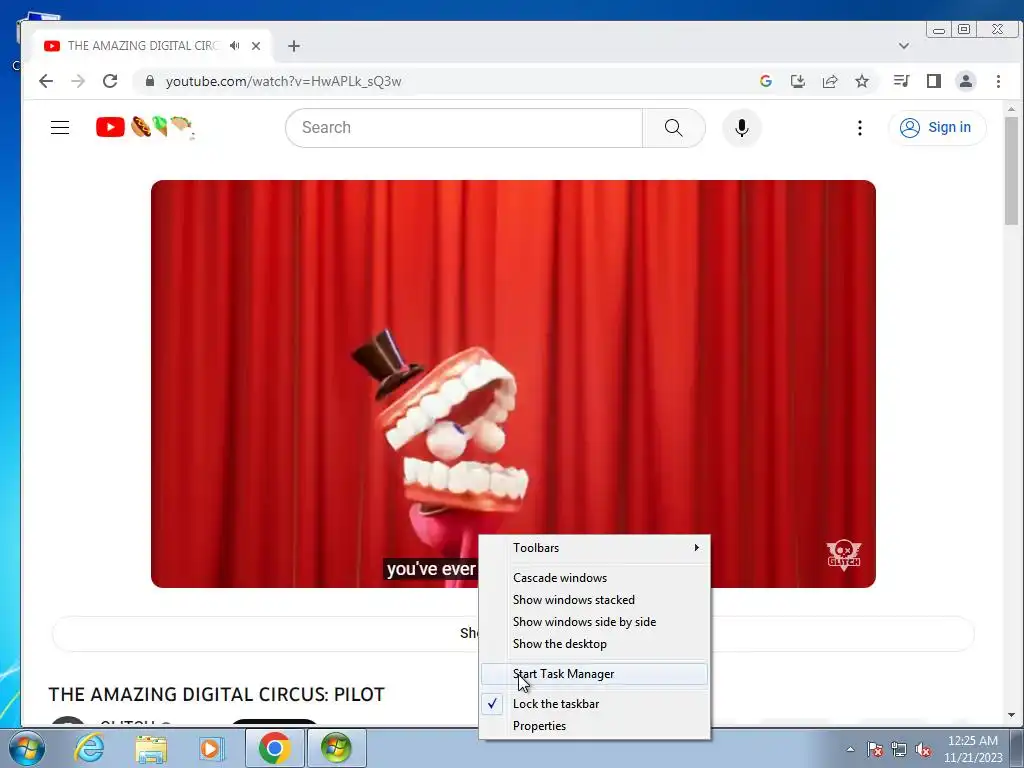Image resolution: width=1024 pixels, height=768 pixels.
Task: Open Chrome profile avatar icon
Action: point(965,81)
